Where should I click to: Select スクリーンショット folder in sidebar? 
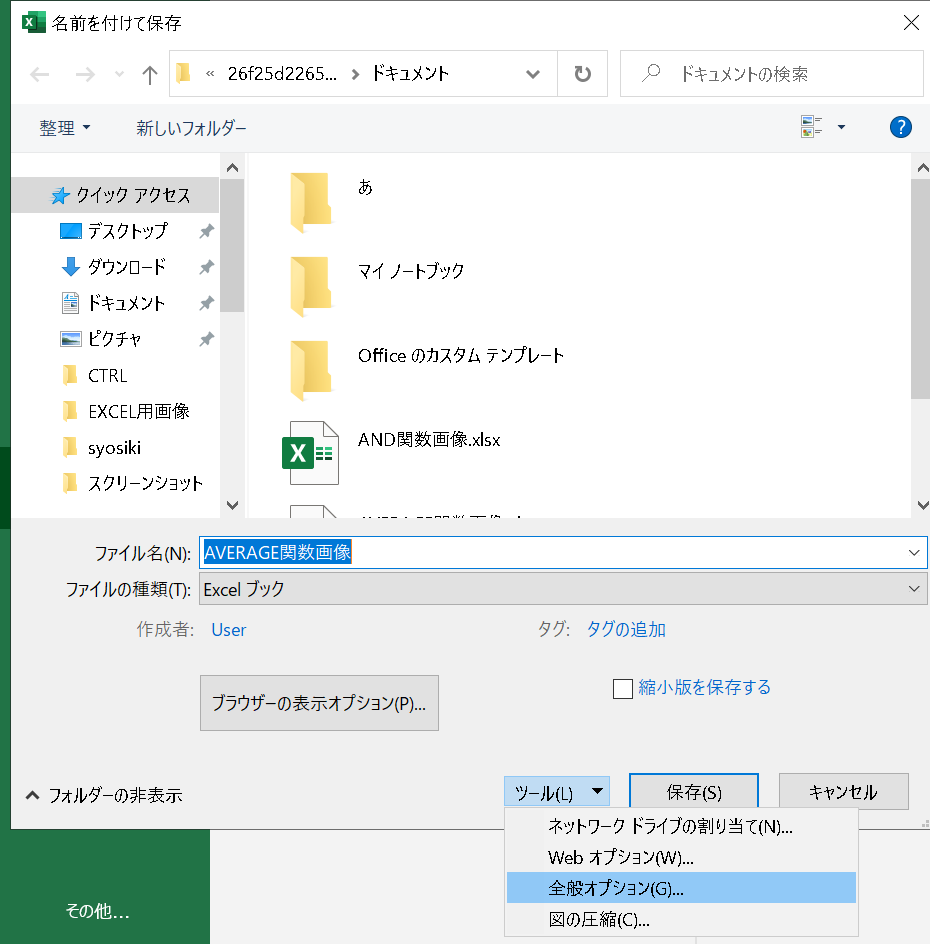pyautogui.click(x=132, y=483)
